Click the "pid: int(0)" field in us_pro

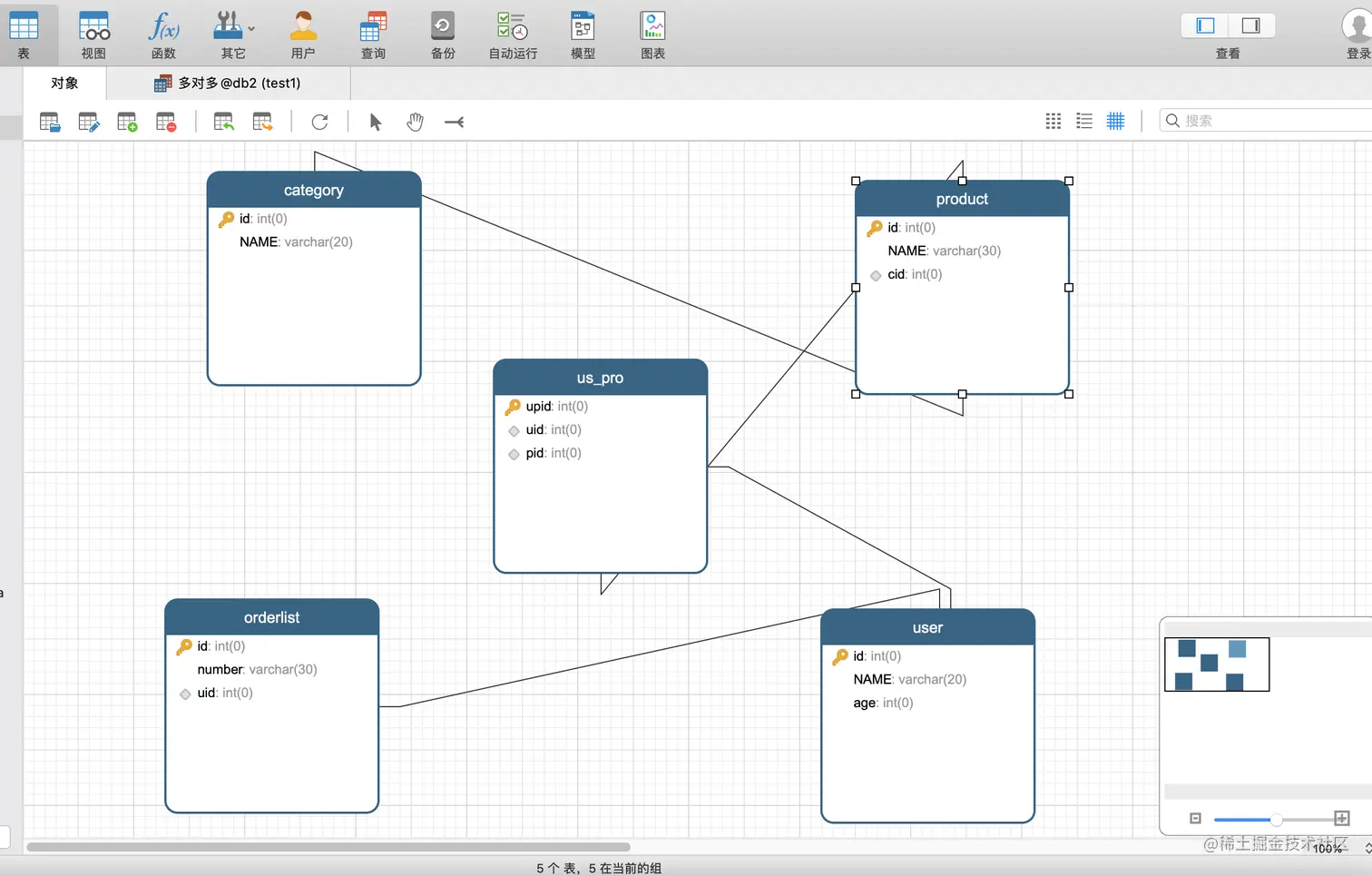coord(554,454)
